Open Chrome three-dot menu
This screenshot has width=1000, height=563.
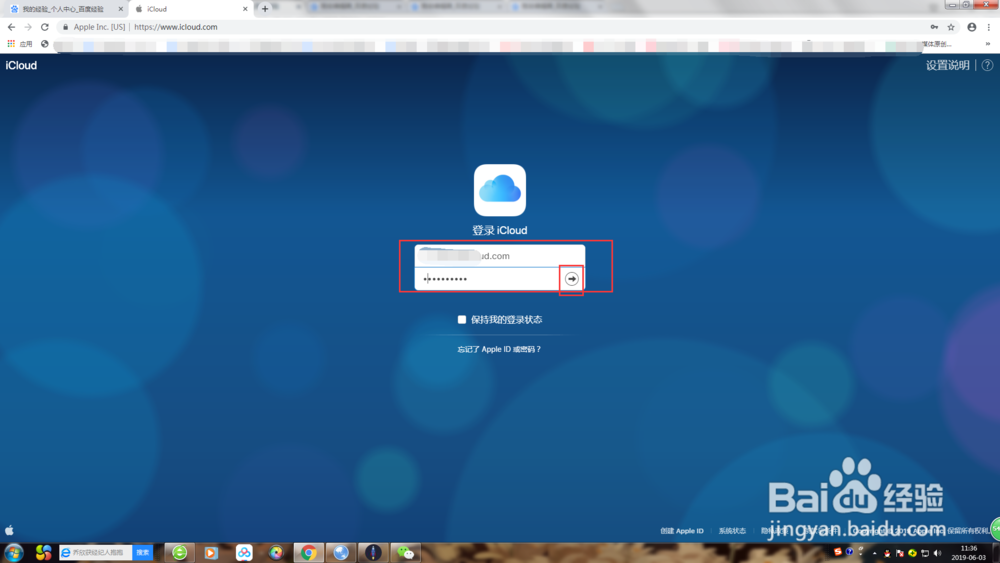pos(989,27)
